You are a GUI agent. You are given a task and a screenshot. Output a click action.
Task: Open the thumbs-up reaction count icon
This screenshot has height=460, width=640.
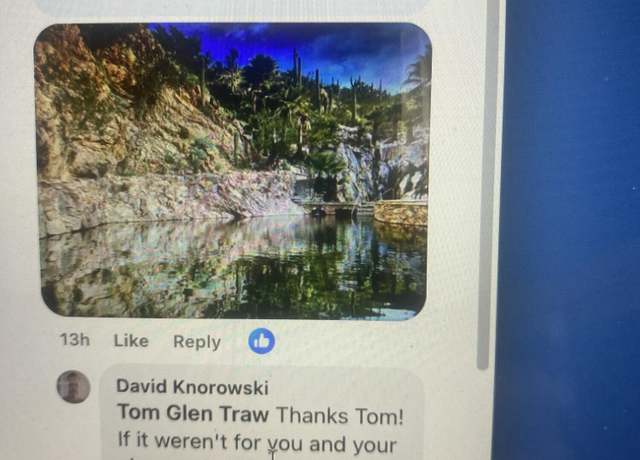click(262, 341)
